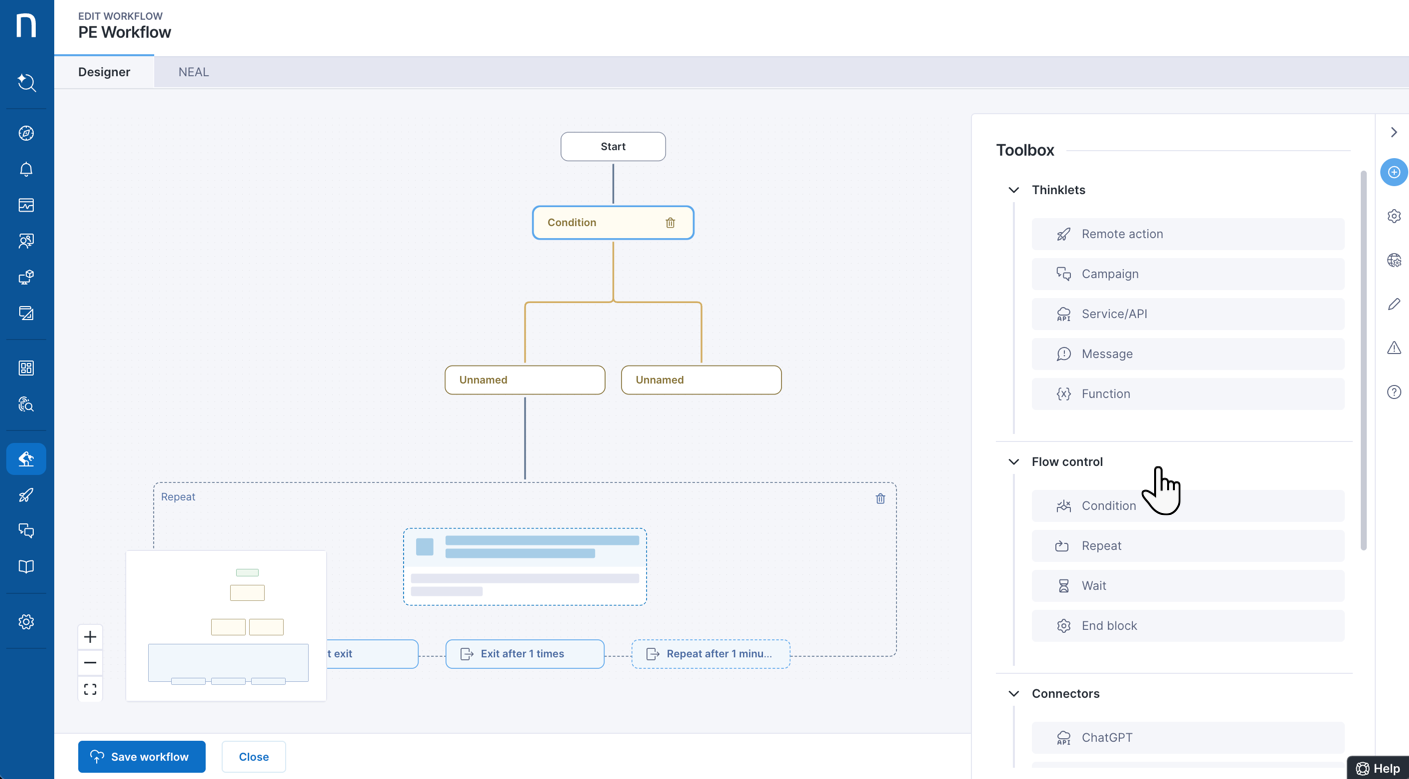Image resolution: width=1409 pixels, height=779 pixels.
Task: Switch to the NEAL tab
Action: coord(193,72)
